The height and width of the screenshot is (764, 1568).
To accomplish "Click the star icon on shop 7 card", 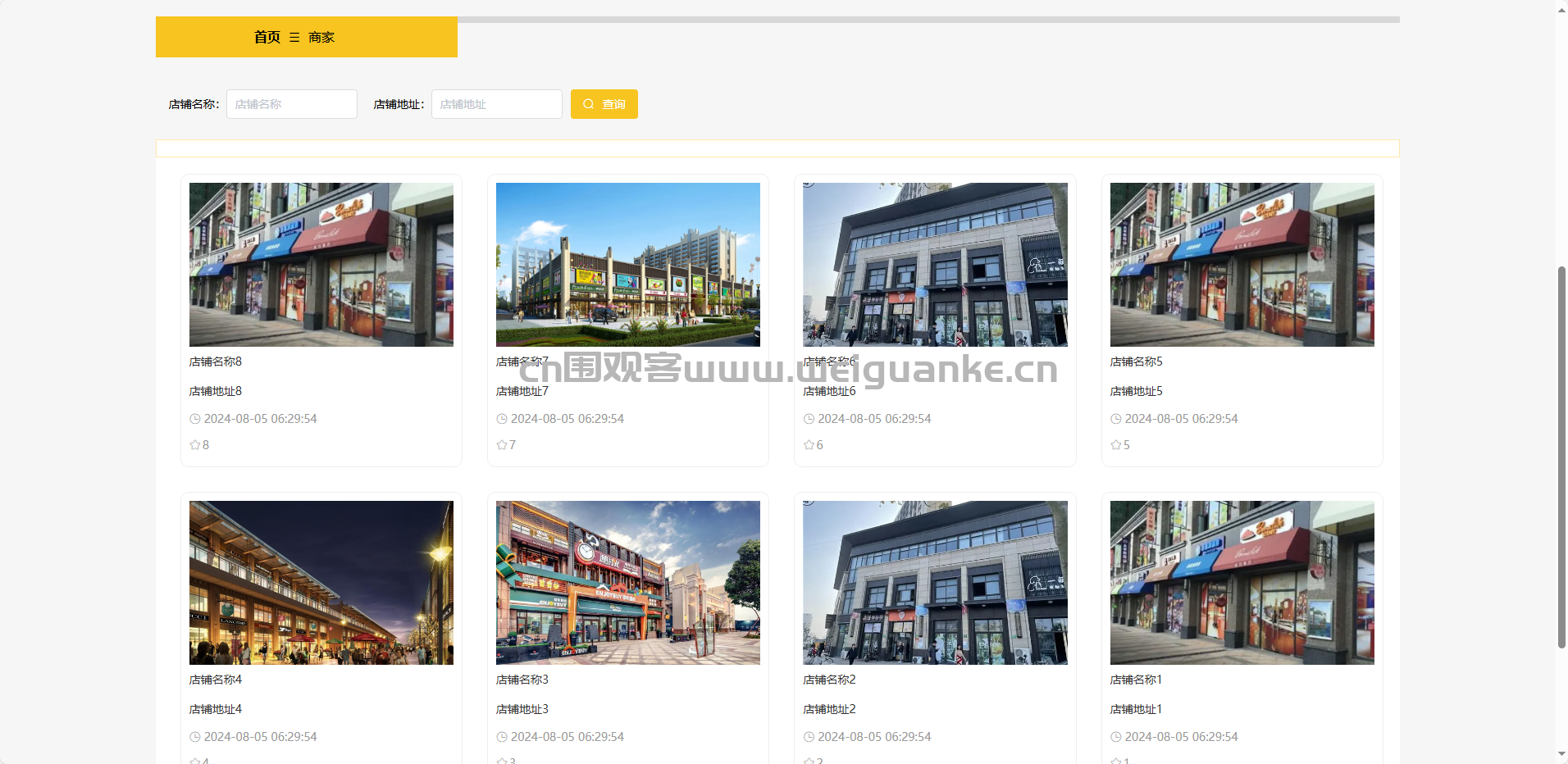I will [x=502, y=445].
